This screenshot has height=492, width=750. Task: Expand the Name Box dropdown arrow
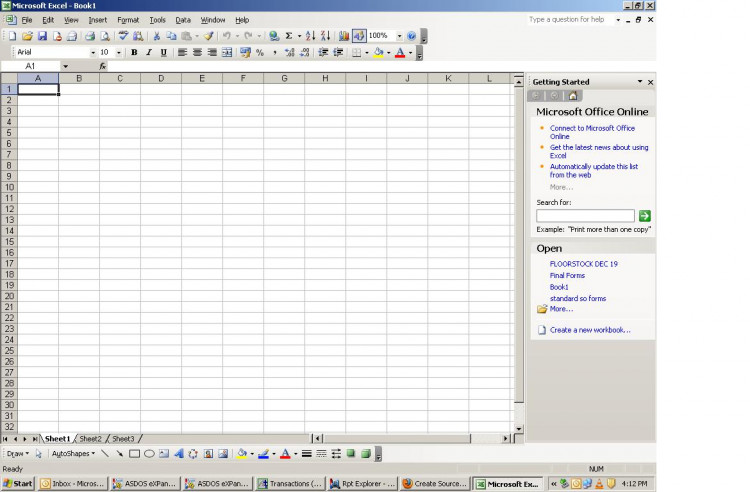pos(66,66)
